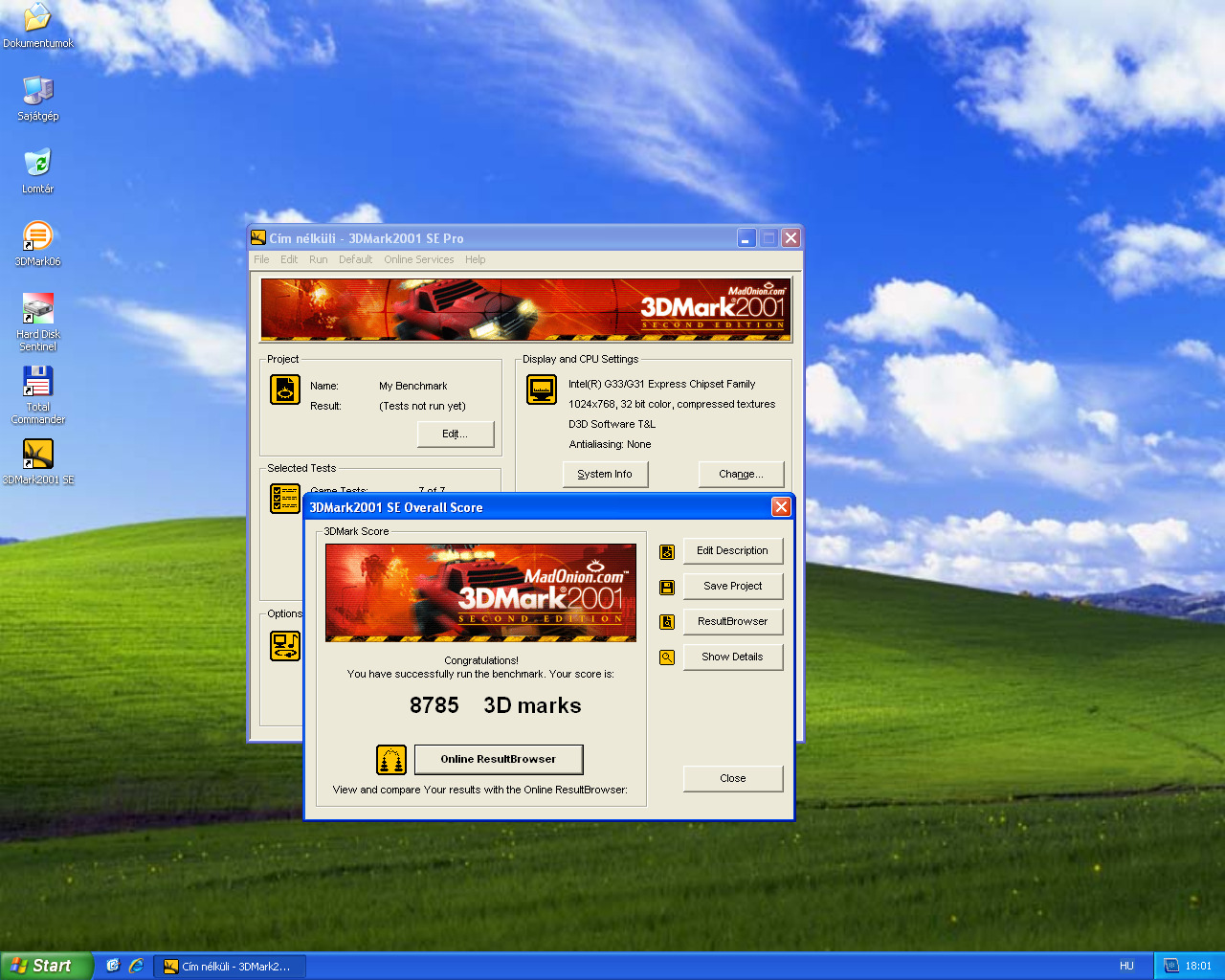Open the Start menu

tap(46, 966)
